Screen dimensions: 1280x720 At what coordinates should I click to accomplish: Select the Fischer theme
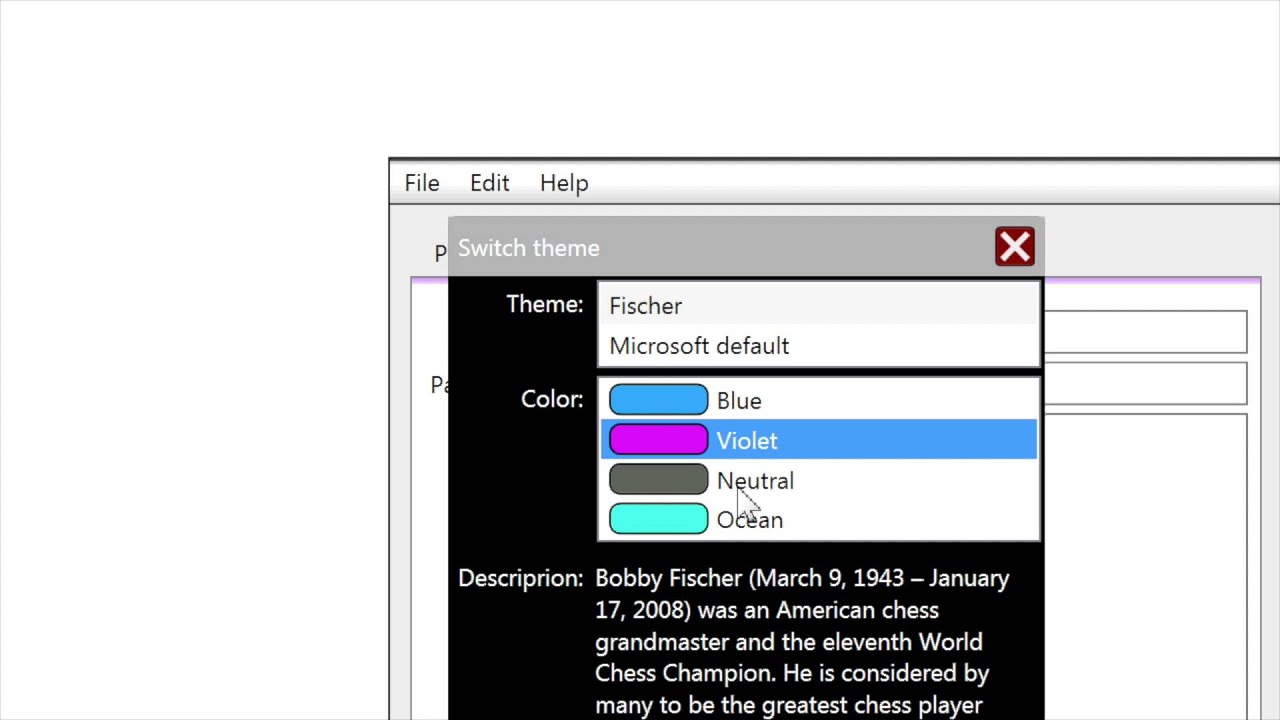click(x=819, y=305)
